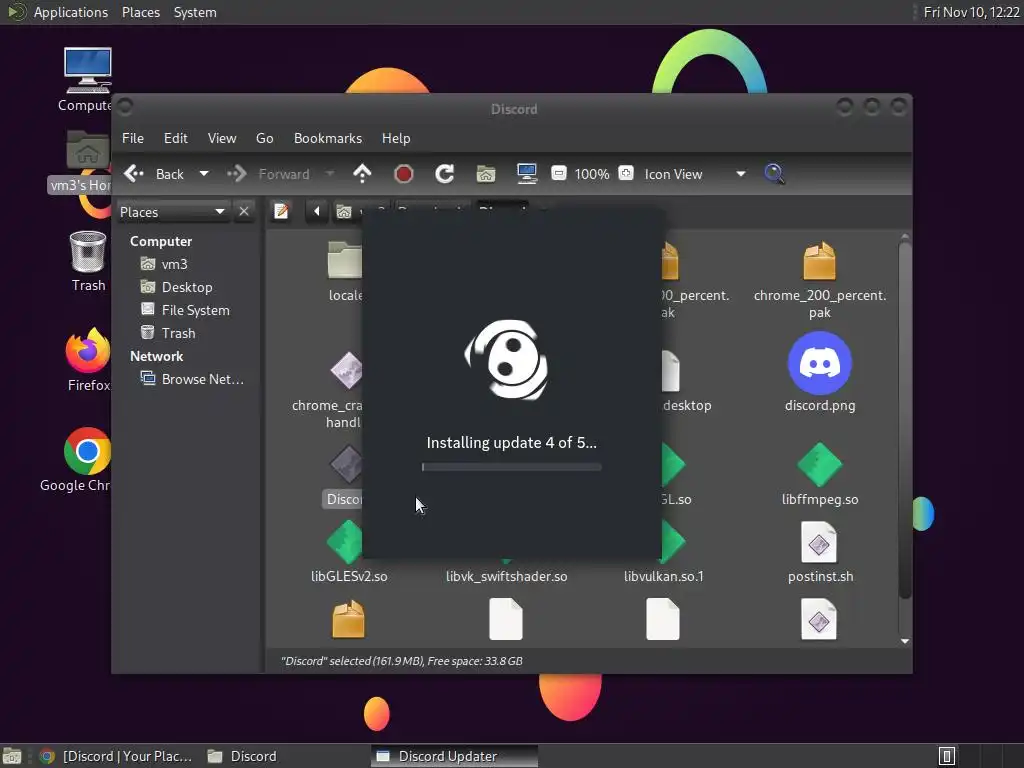Reload the current folder
Viewport: 1024px width, 768px height.
[x=445, y=174]
